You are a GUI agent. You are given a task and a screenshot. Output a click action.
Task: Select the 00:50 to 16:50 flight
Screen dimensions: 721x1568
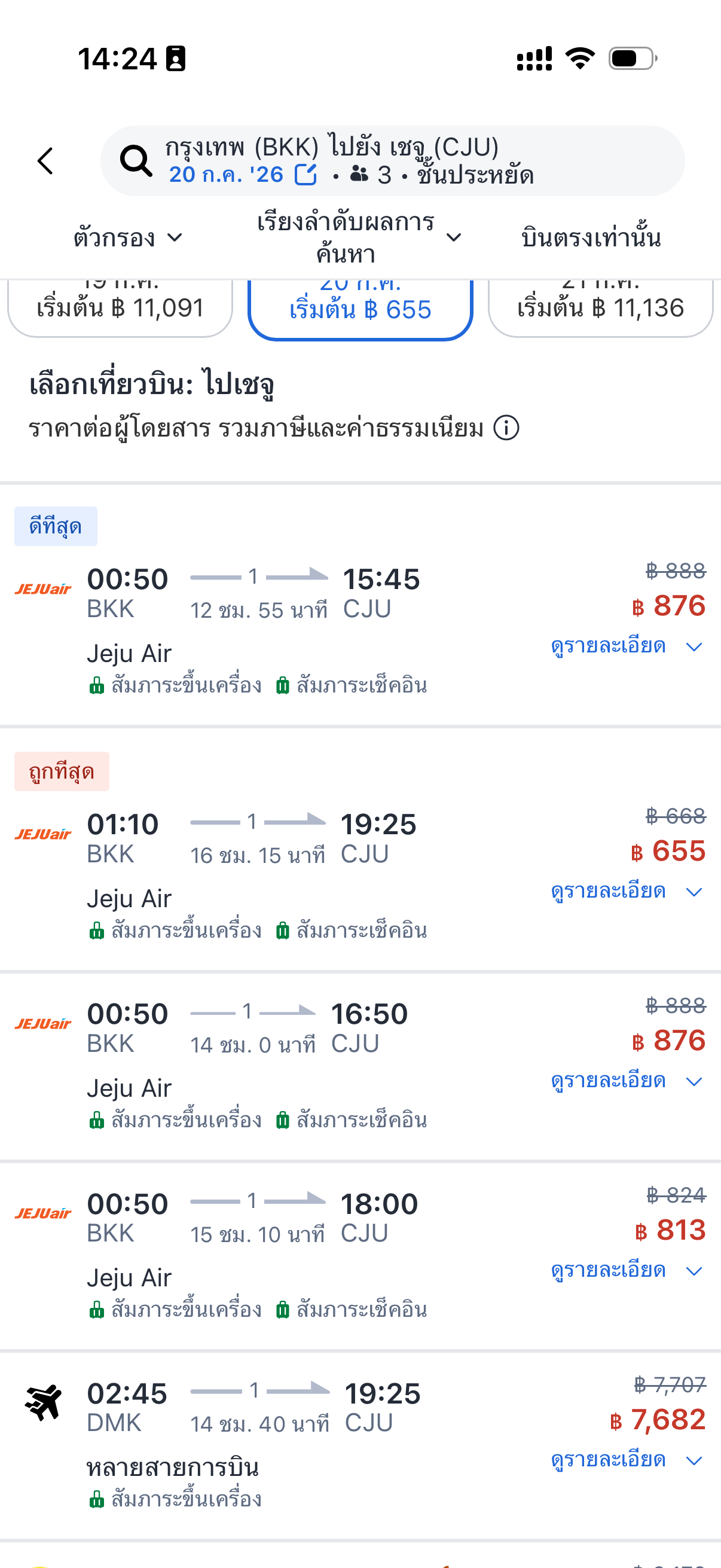(304, 1029)
